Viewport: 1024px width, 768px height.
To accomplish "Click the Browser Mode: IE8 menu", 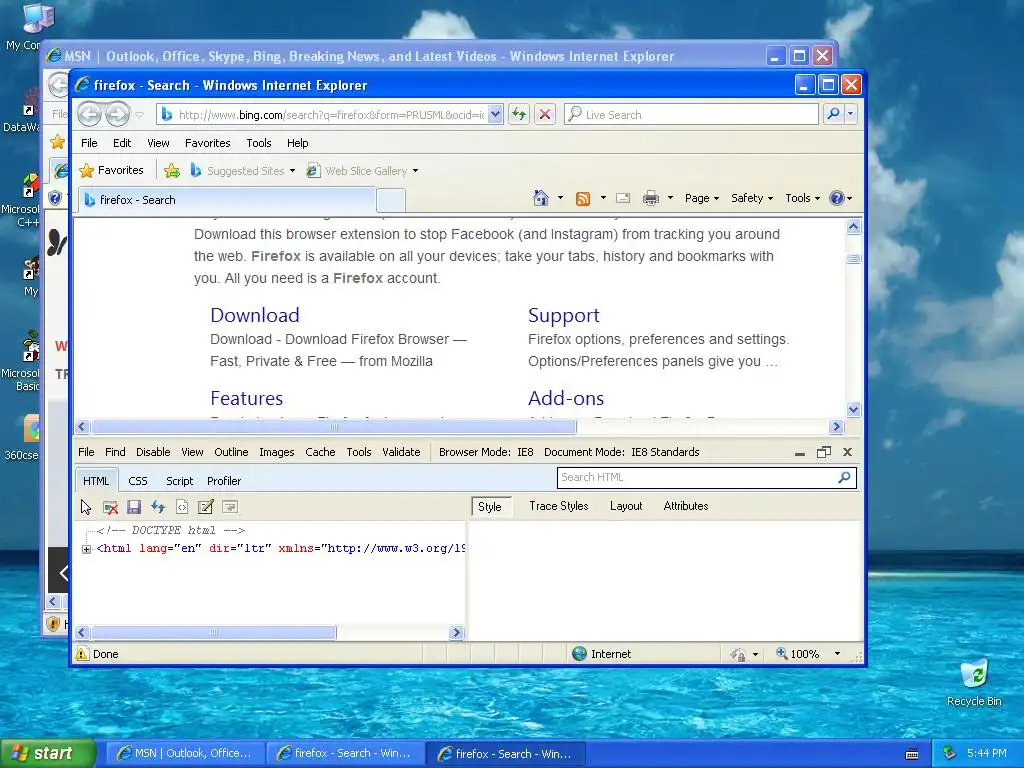I will (x=486, y=452).
